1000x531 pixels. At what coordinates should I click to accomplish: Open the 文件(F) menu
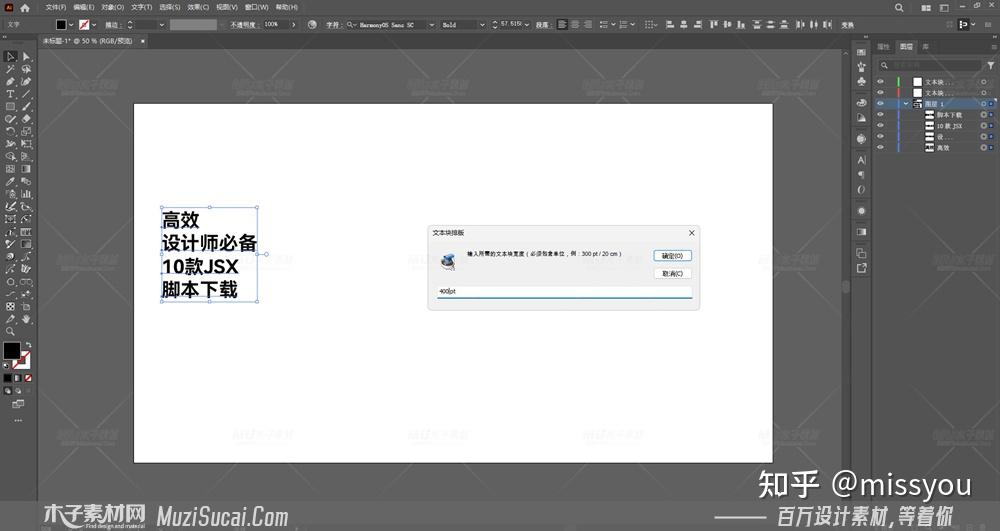tap(55, 8)
